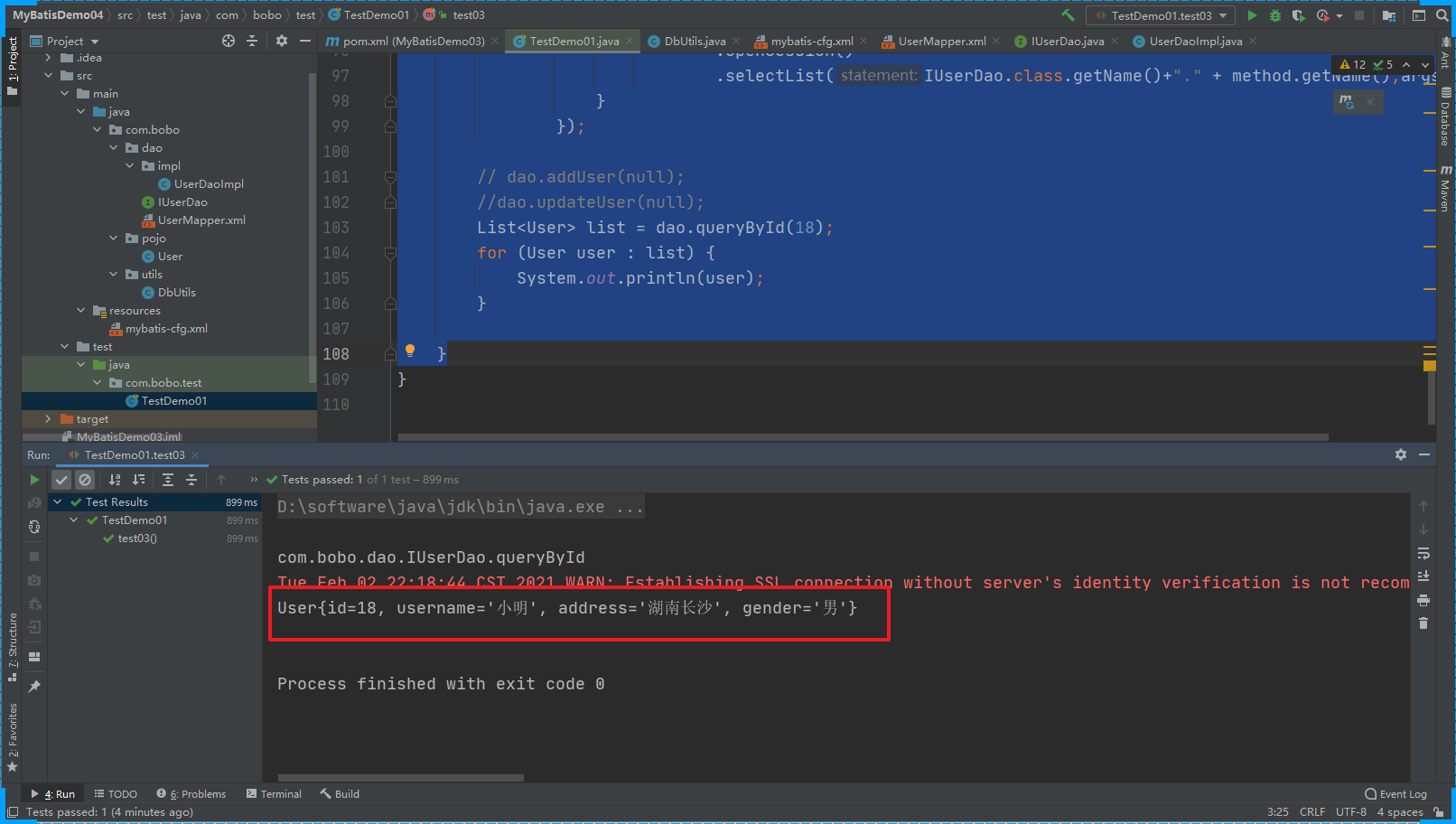
Task: Switch to the UserDaoImpl.java editor tab
Action: point(1195,41)
